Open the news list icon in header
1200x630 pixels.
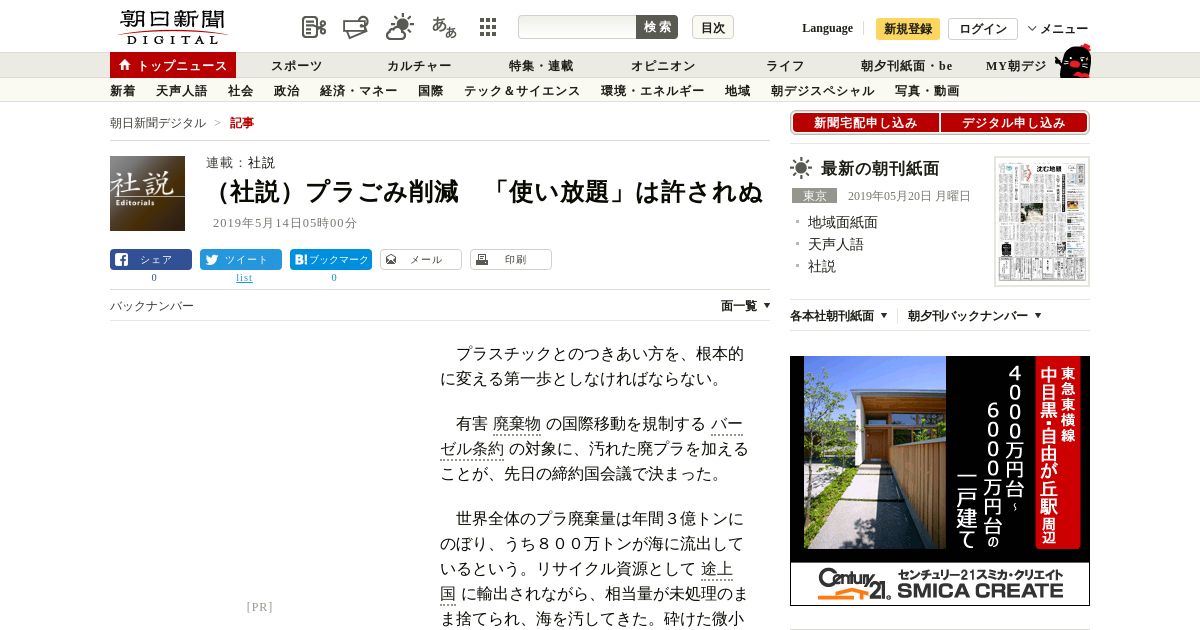tap(314, 27)
